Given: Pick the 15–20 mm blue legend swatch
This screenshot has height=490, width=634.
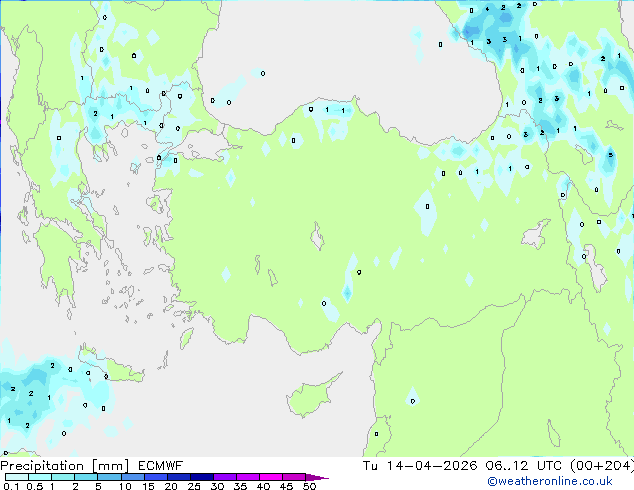Looking at the screenshot, I should tap(156, 477).
